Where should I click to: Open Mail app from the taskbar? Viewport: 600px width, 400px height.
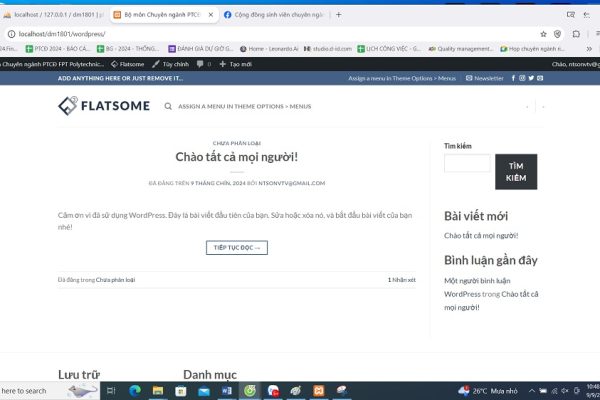(204, 391)
